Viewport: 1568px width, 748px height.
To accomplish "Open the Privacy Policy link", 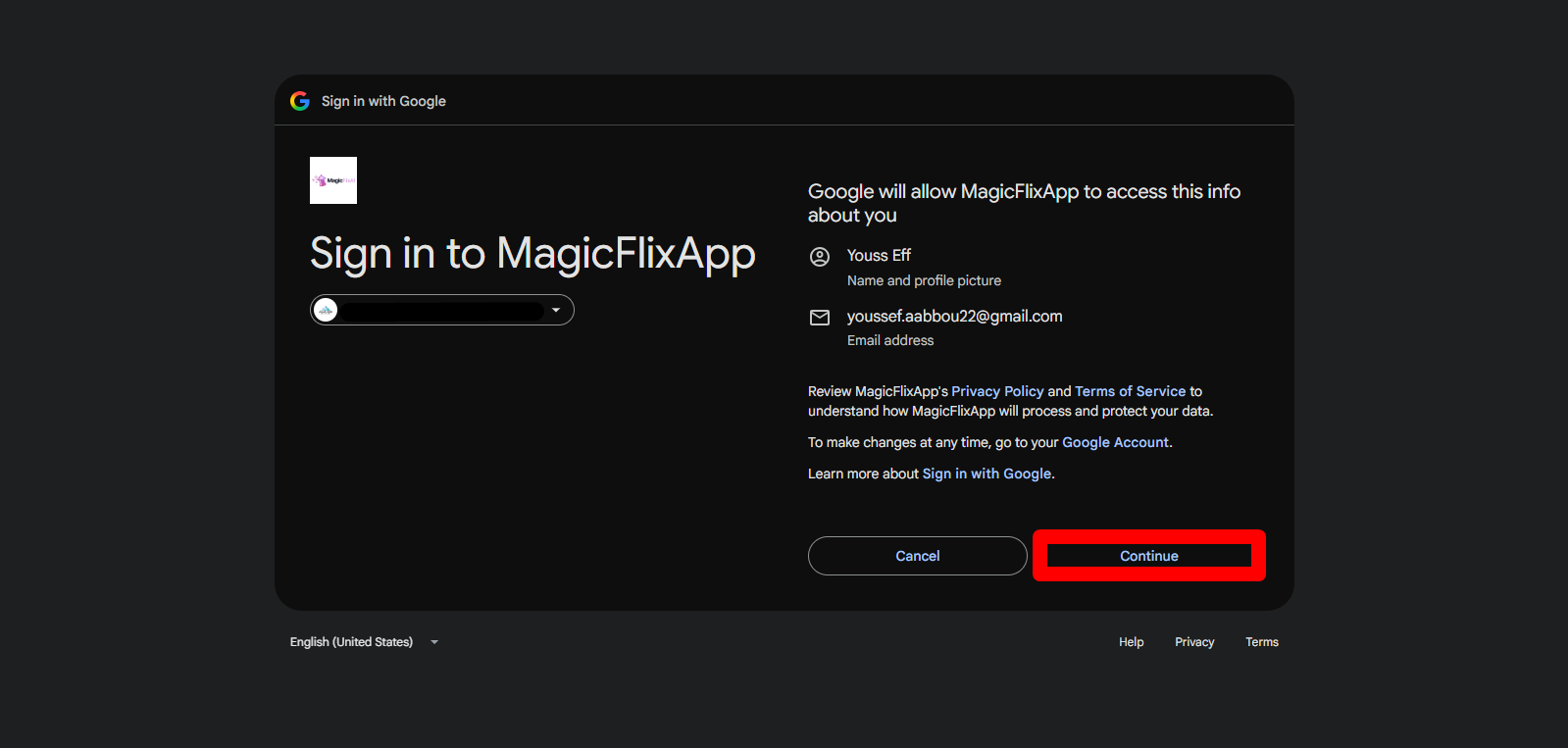I will (x=997, y=391).
